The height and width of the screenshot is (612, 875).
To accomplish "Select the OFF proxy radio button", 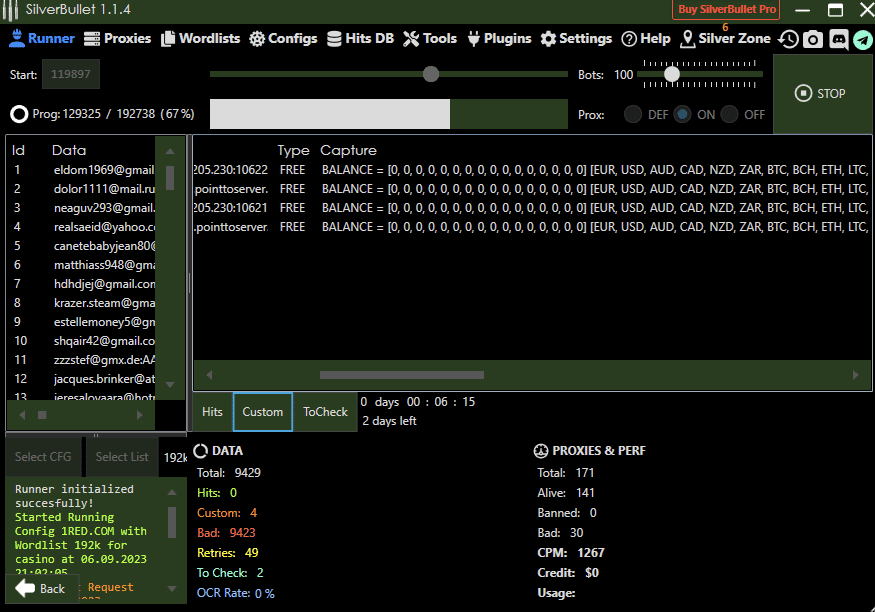I will (x=730, y=114).
